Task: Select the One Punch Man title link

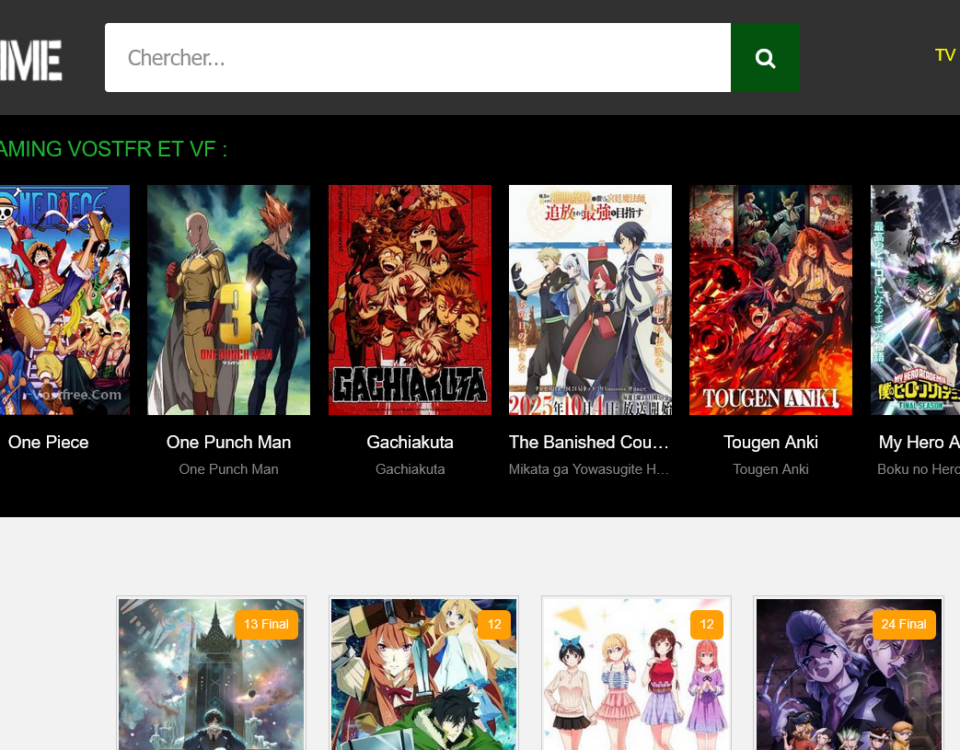Action: pos(228,442)
